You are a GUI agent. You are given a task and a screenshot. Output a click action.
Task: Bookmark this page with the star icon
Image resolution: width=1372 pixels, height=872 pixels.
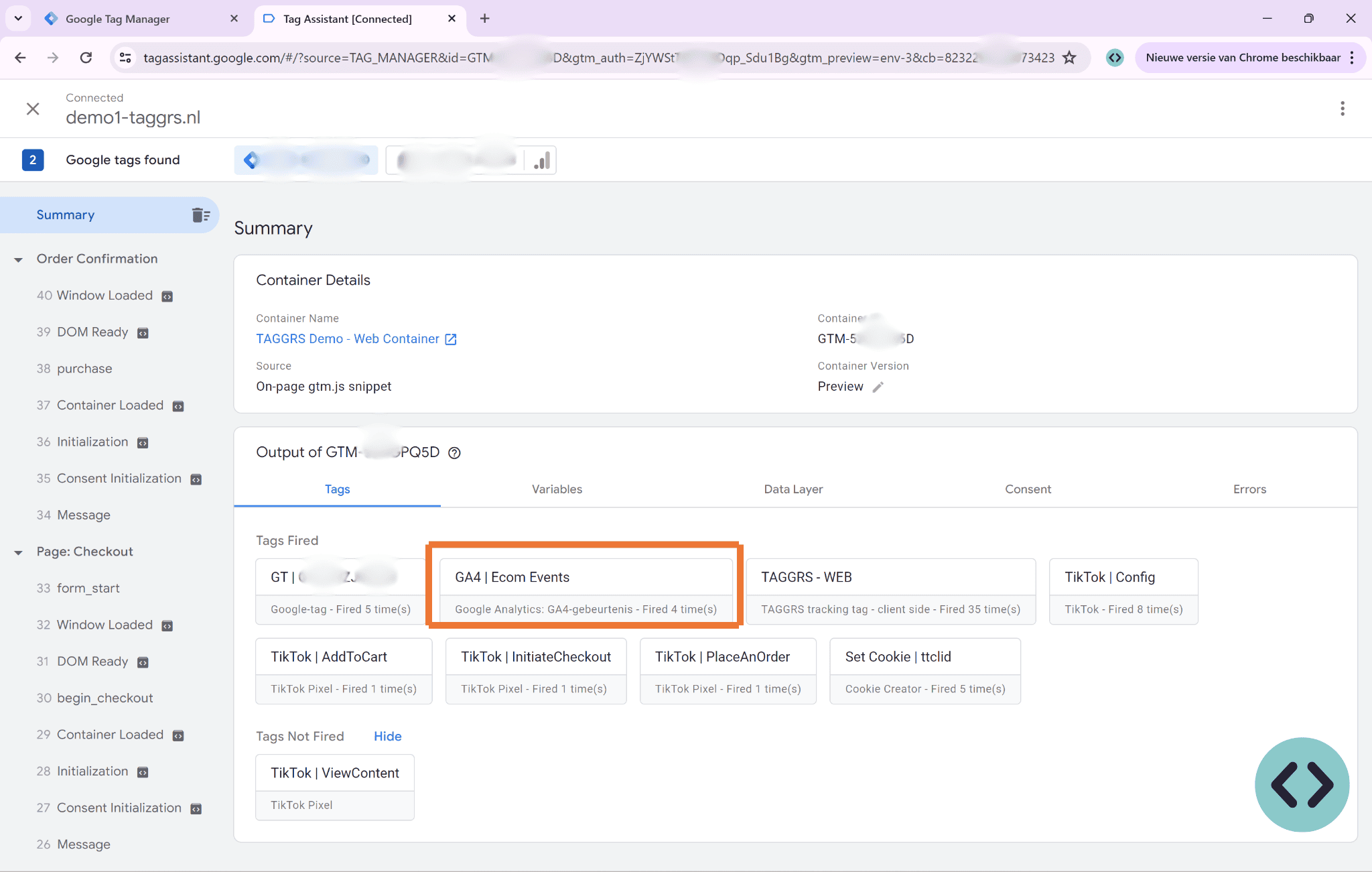click(1069, 58)
